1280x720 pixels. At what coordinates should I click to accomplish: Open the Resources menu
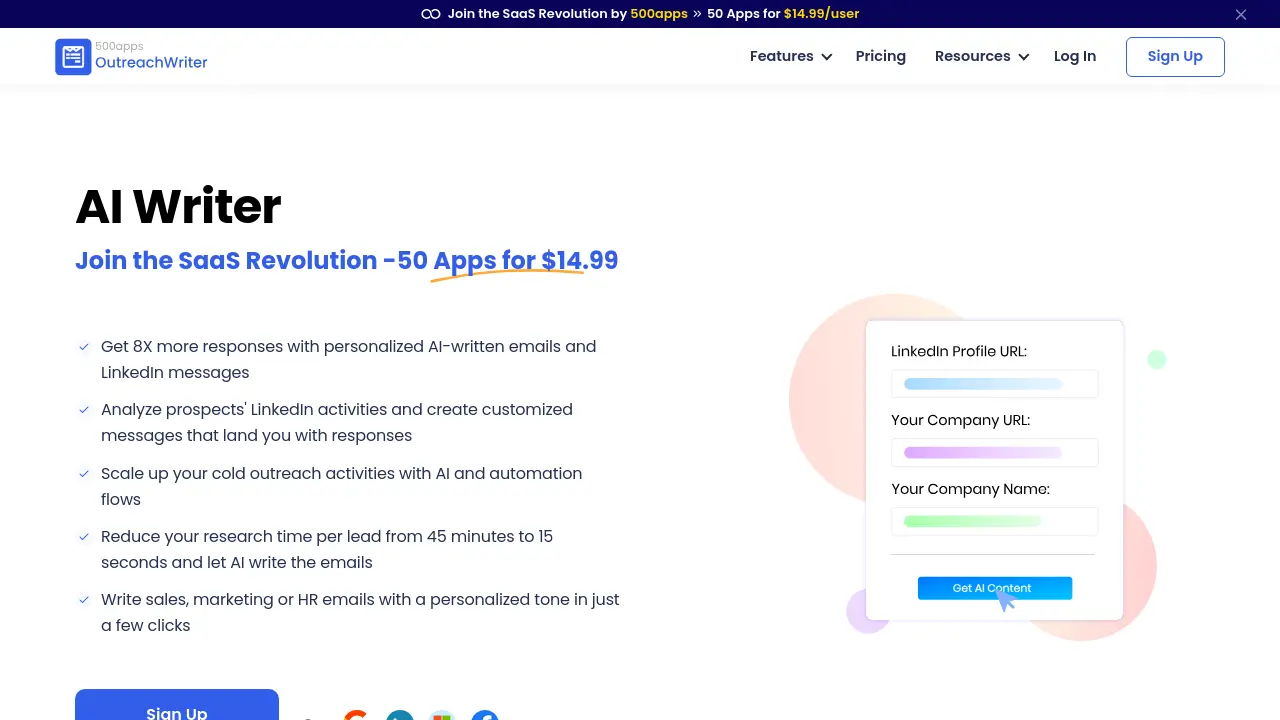click(x=972, y=56)
